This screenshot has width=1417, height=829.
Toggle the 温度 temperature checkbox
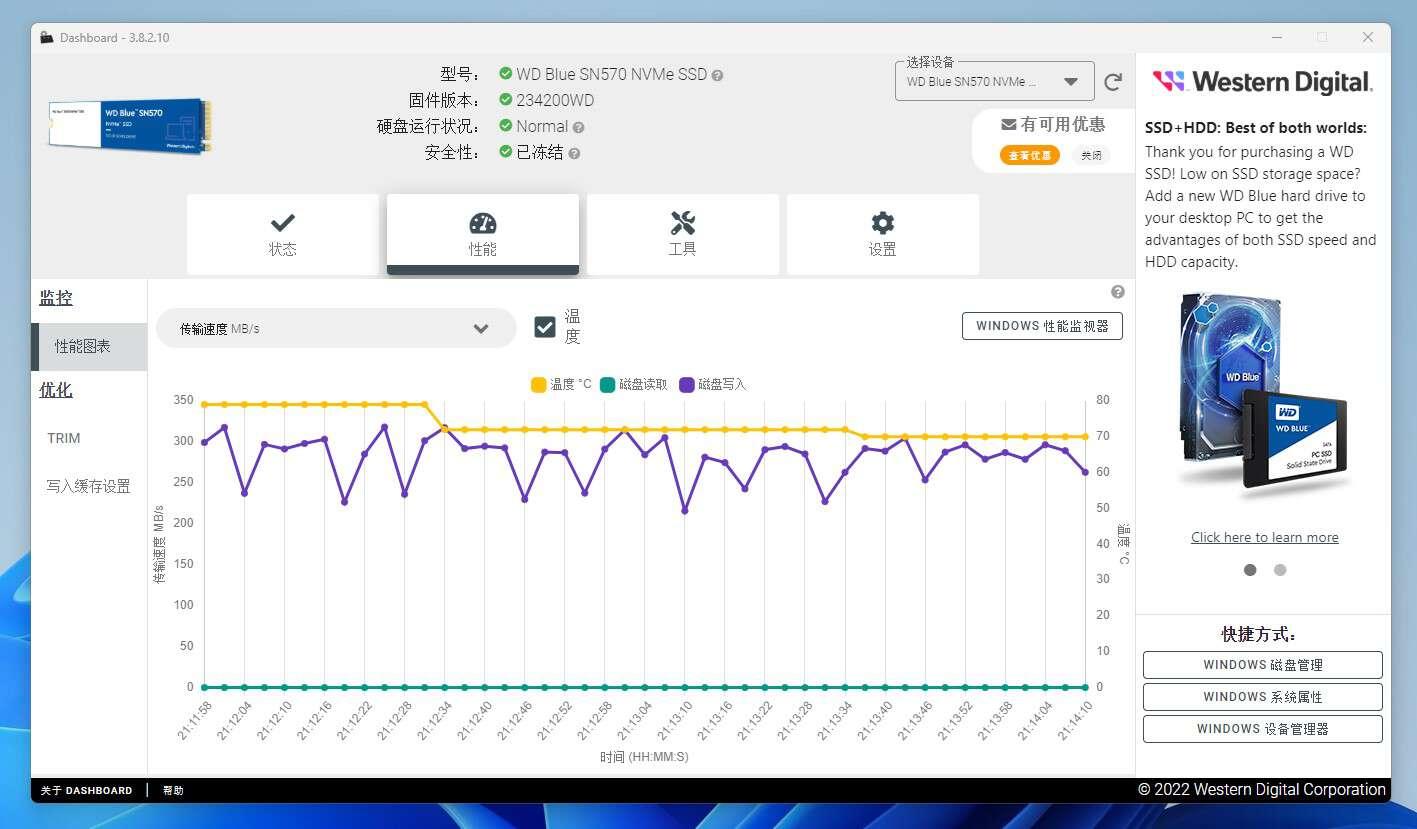click(x=545, y=327)
